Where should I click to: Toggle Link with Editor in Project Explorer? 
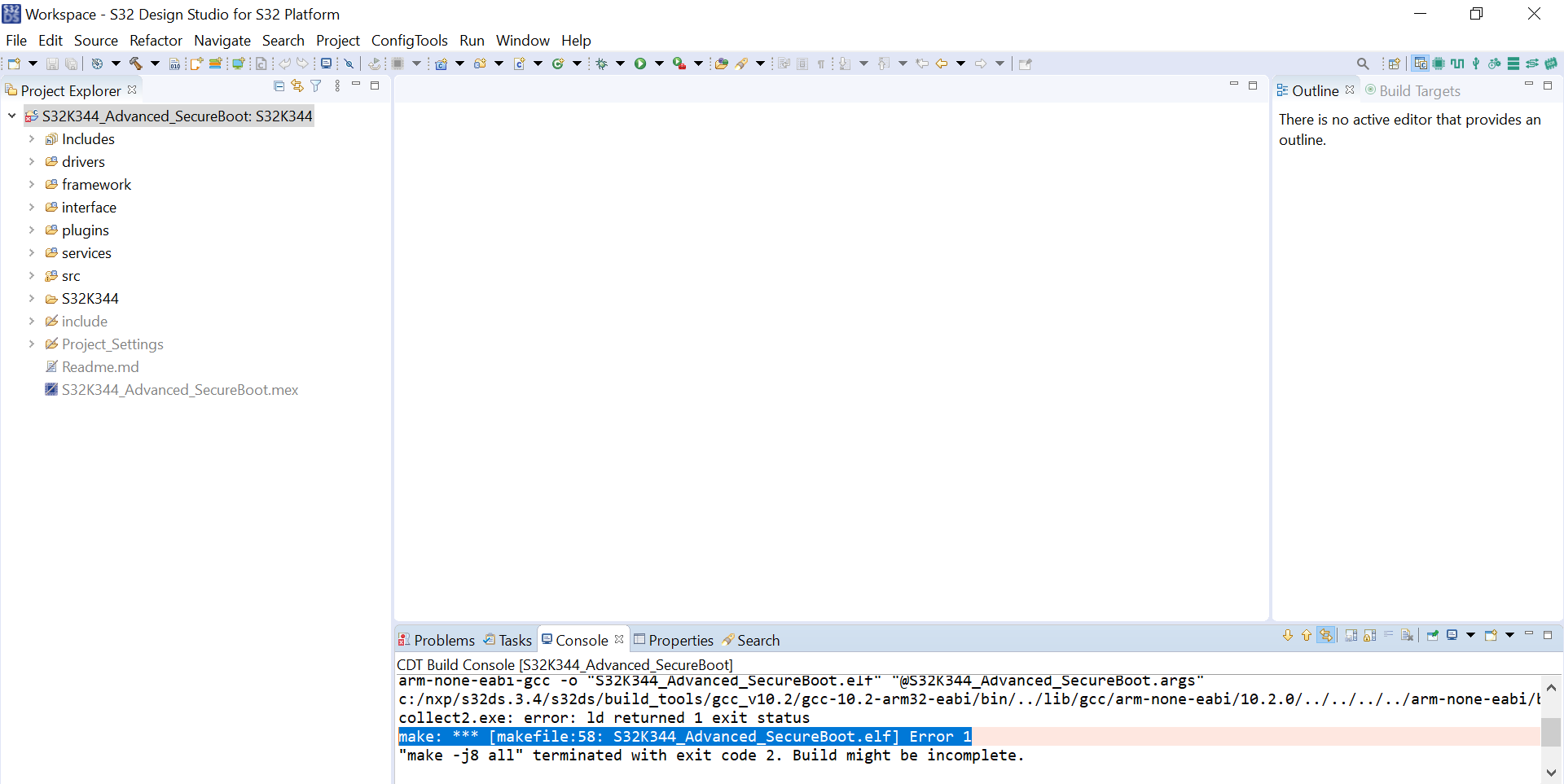pyautogui.click(x=297, y=85)
